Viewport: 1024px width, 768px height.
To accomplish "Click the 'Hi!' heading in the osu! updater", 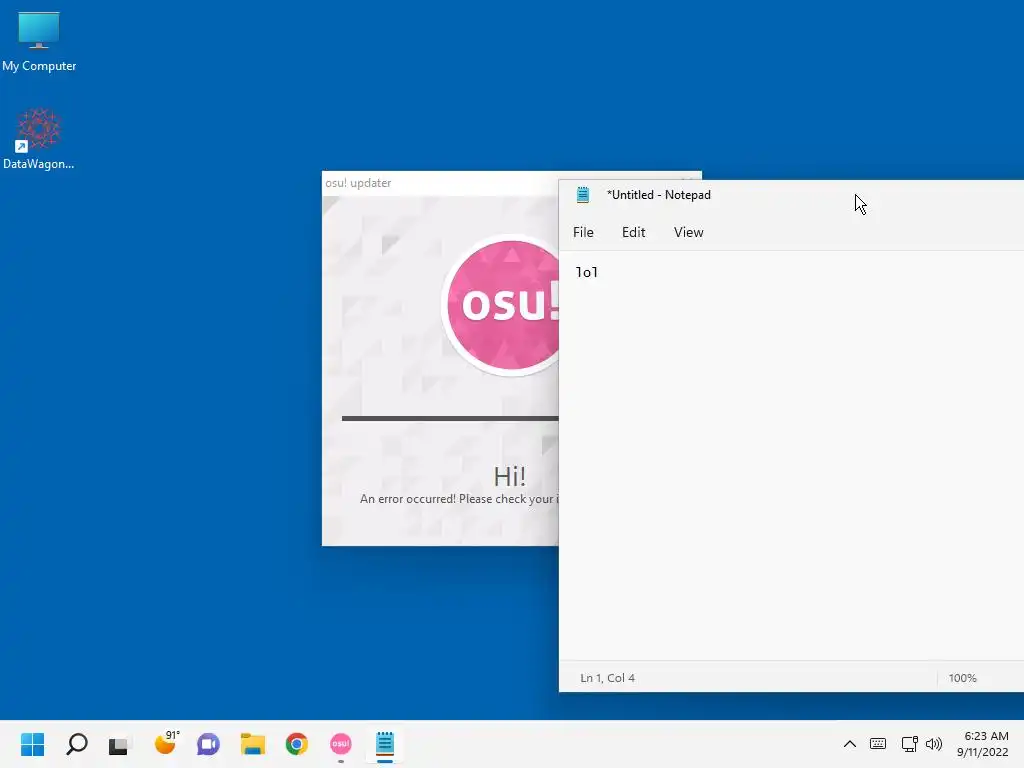I will point(509,476).
